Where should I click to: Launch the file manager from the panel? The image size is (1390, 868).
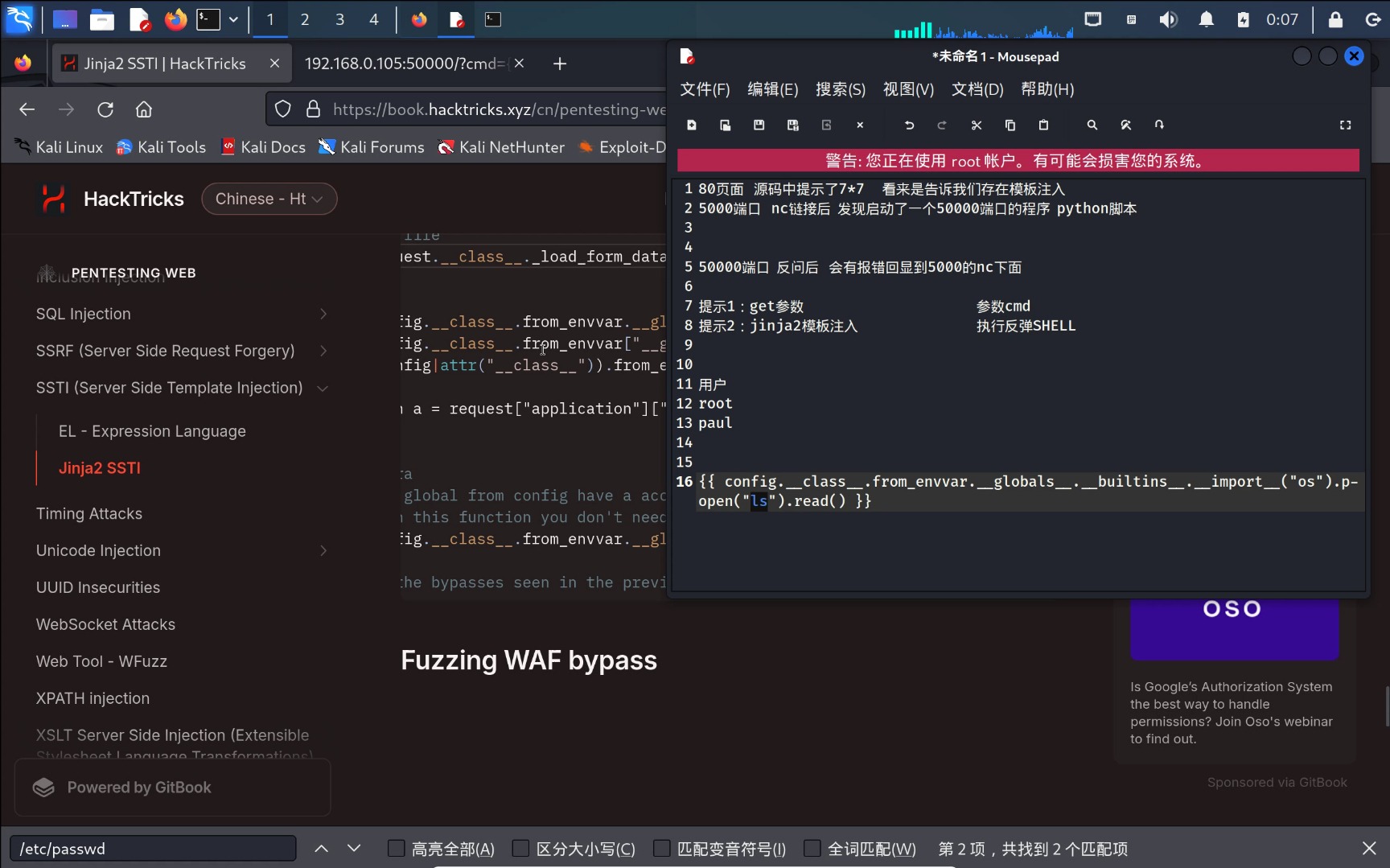(x=101, y=19)
